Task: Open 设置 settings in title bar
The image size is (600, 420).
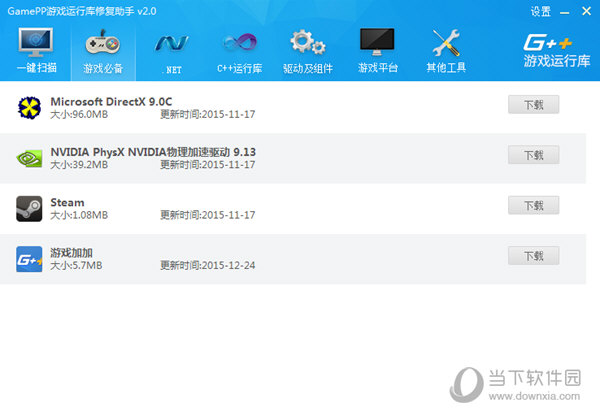Action: tap(541, 11)
